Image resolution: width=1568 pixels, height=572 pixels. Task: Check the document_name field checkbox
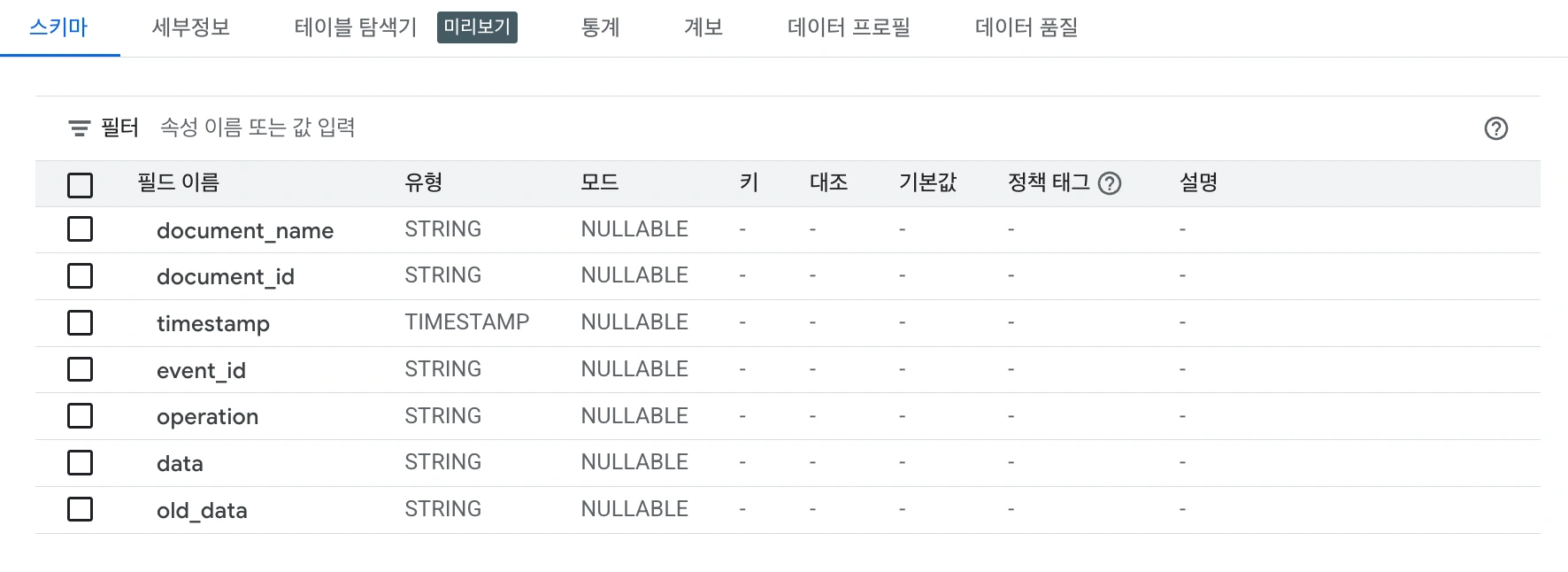[x=81, y=229]
